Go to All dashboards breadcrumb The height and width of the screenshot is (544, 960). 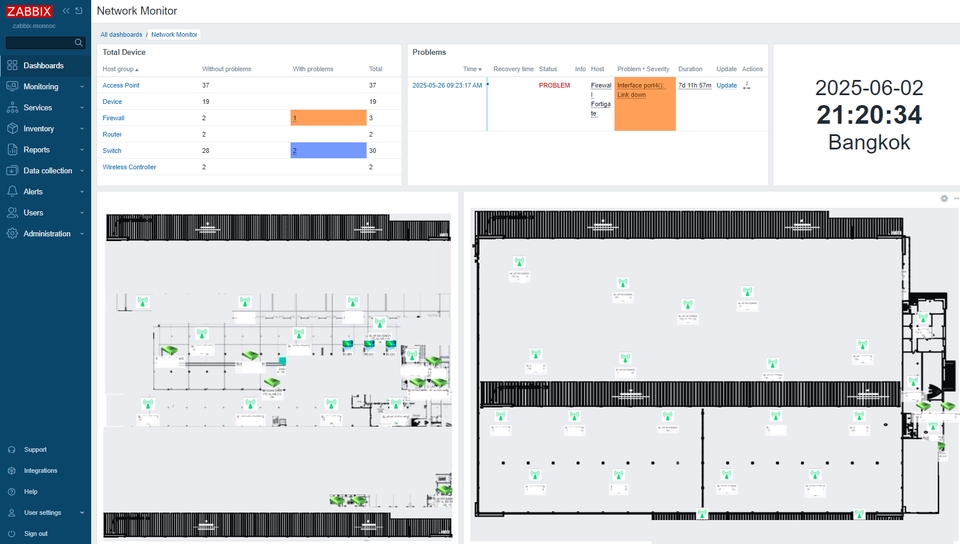click(x=121, y=34)
